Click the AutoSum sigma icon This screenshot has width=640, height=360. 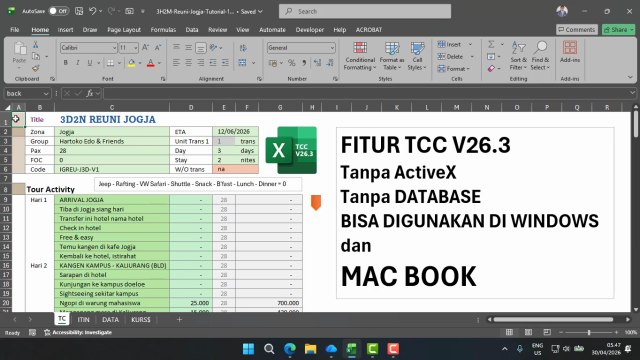pos(491,44)
